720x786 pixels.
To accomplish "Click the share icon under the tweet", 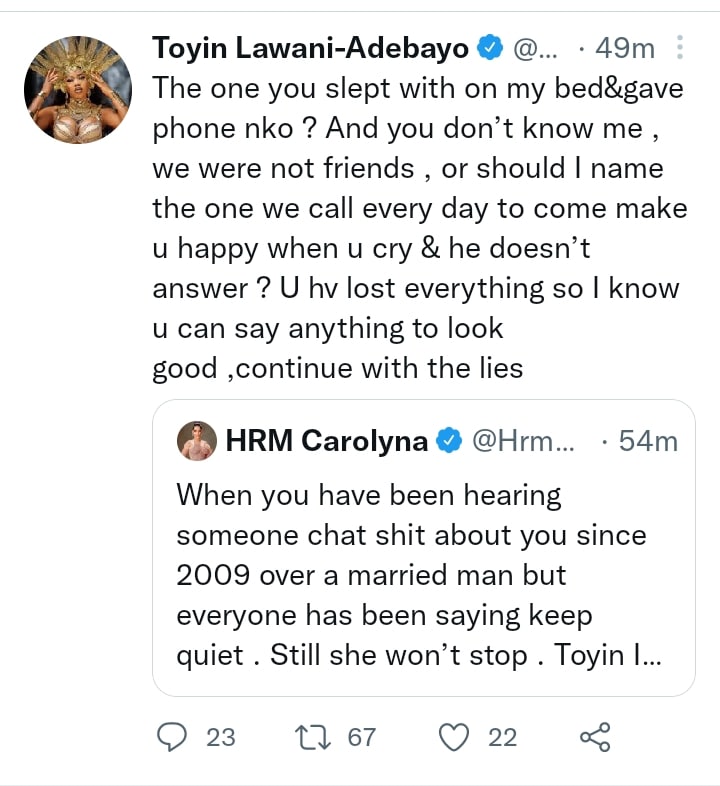I will [x=595, y=738].
